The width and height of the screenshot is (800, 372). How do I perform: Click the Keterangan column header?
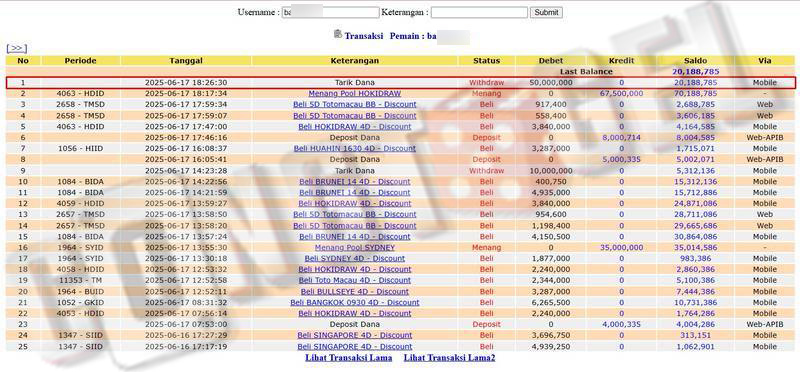coord(355,61)
